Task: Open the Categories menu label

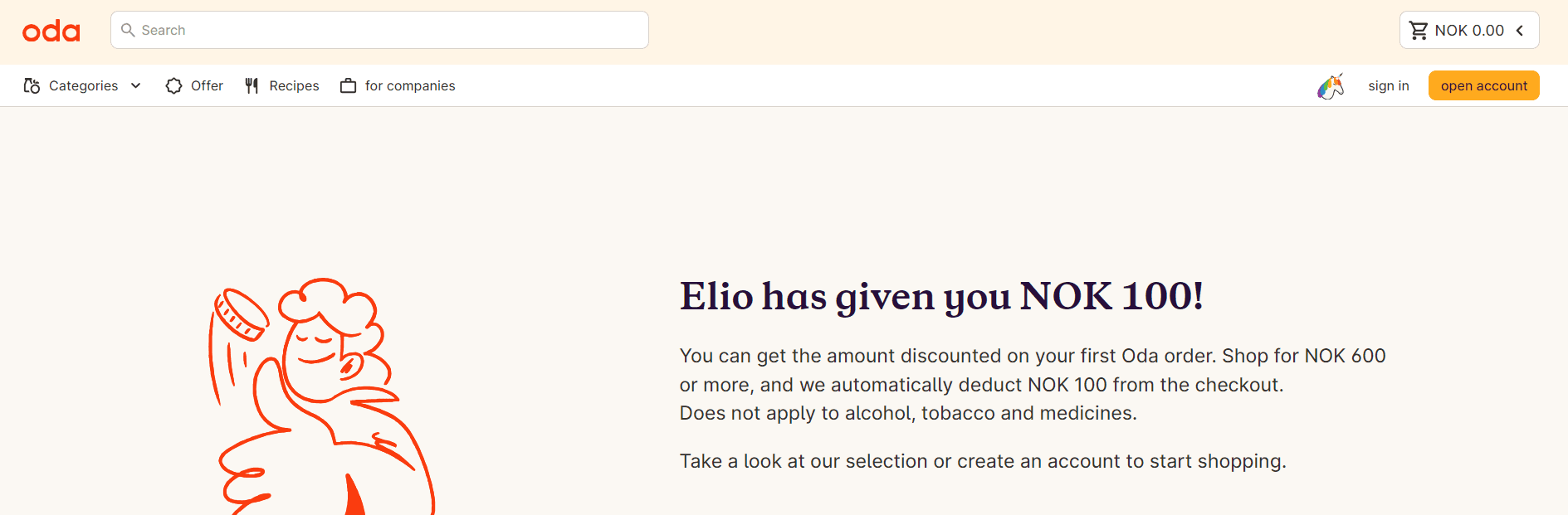Action: (x=83, y=86)
